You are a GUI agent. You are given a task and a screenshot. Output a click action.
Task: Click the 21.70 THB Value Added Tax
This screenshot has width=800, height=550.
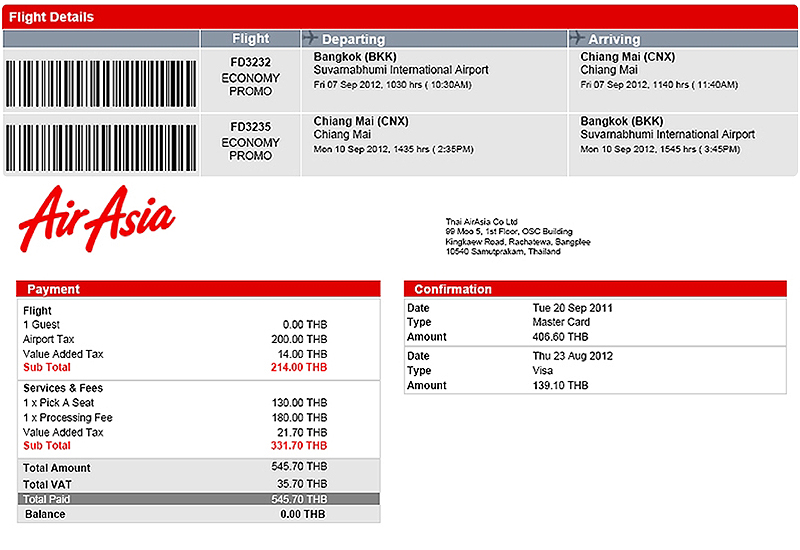pyautogui.click(x=302, y=433)
